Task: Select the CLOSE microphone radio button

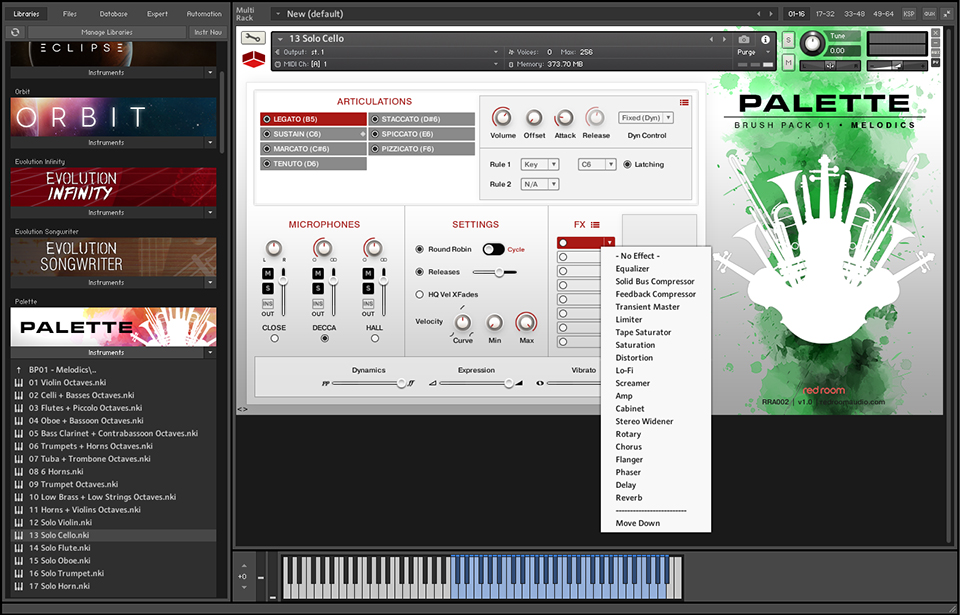Action: point(274,338)
